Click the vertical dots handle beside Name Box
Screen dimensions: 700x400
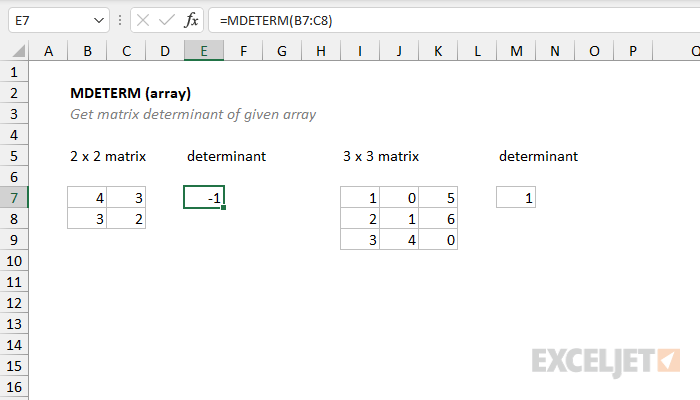point(120,20)
